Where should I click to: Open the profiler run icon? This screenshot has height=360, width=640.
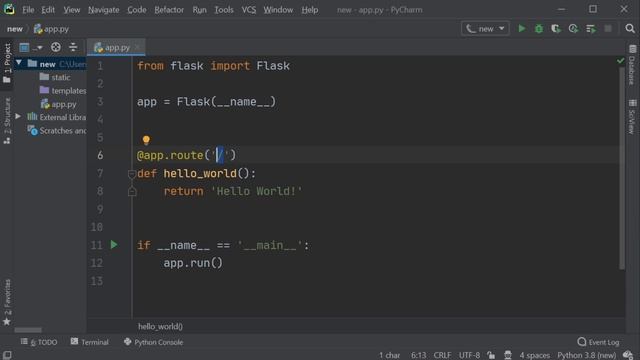573,29
